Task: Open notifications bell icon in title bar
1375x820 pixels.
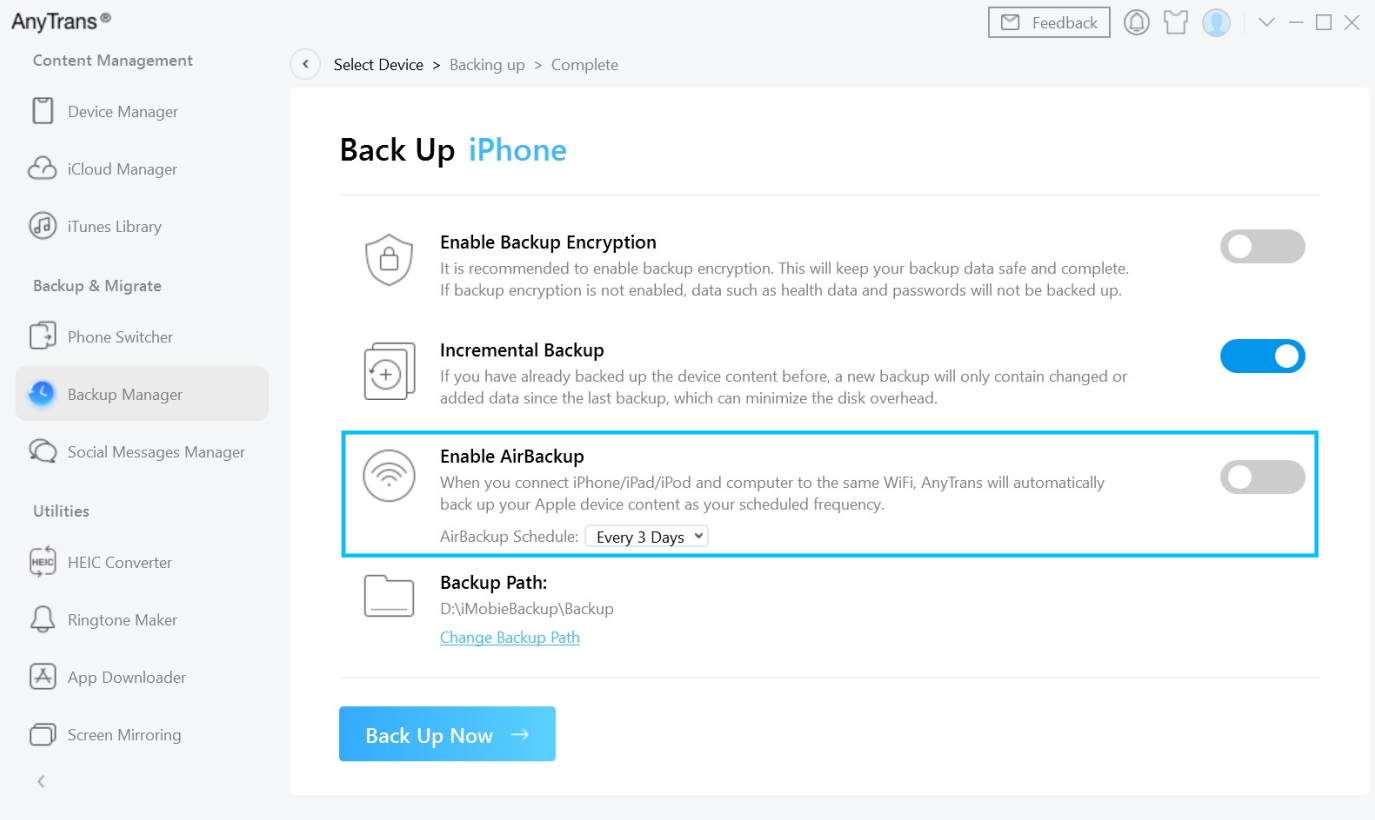Action: coord(1136,23)
